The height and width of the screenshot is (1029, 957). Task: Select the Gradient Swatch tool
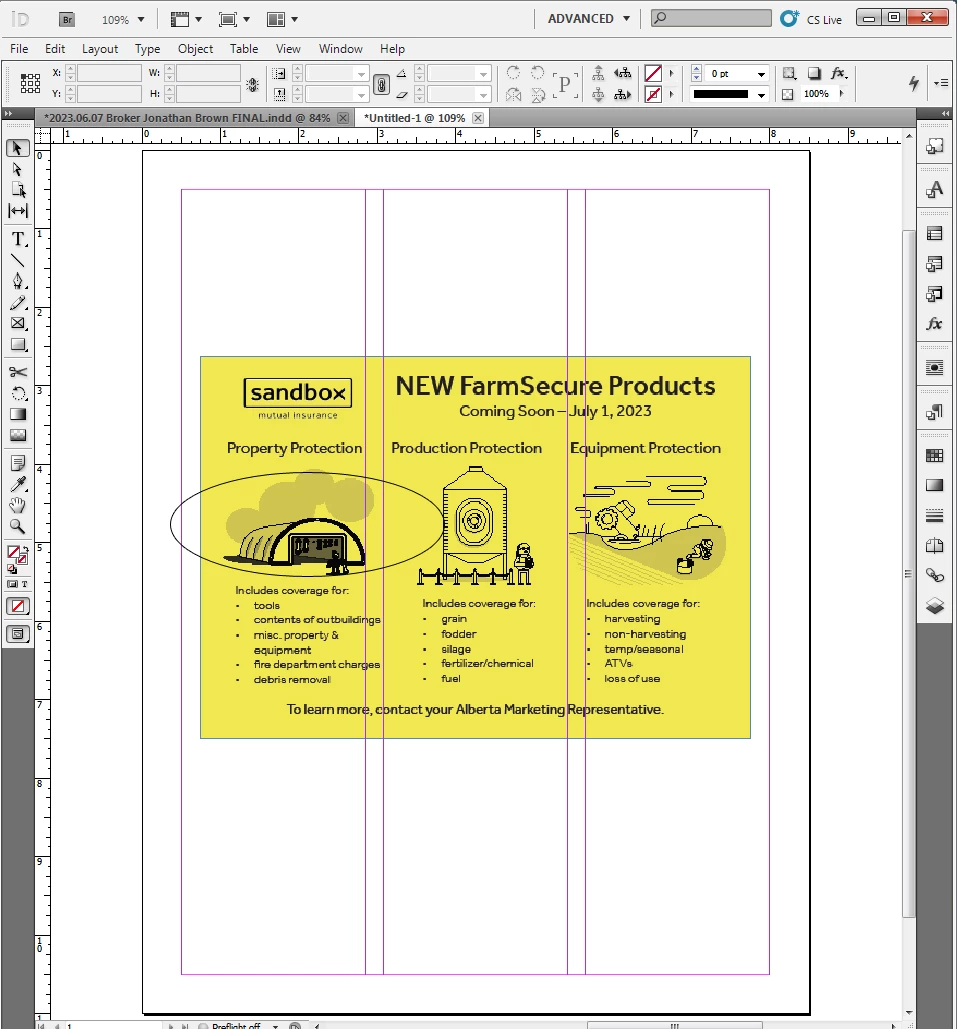coord(18,414)
